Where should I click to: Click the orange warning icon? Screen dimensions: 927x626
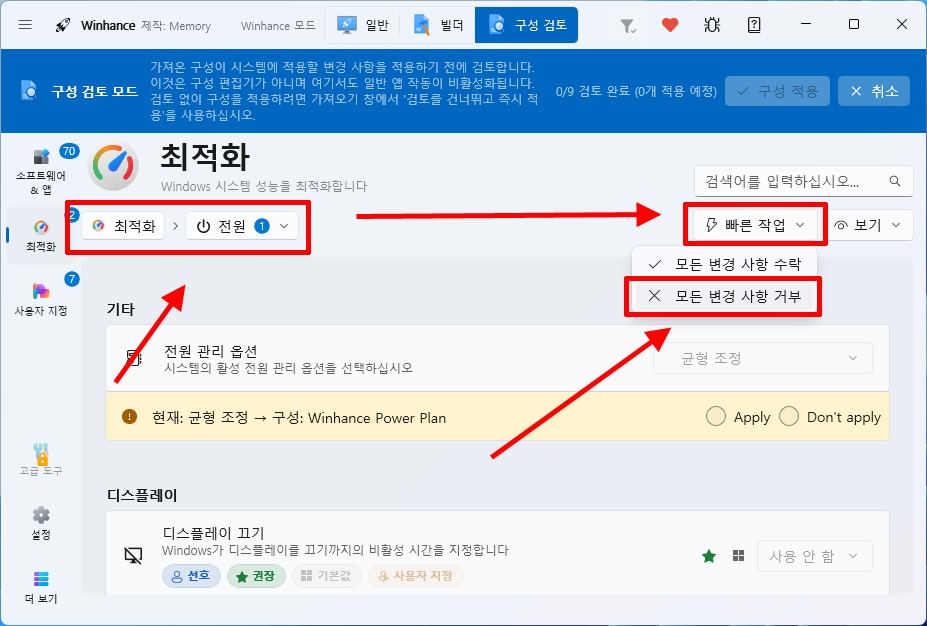(129, 417)
